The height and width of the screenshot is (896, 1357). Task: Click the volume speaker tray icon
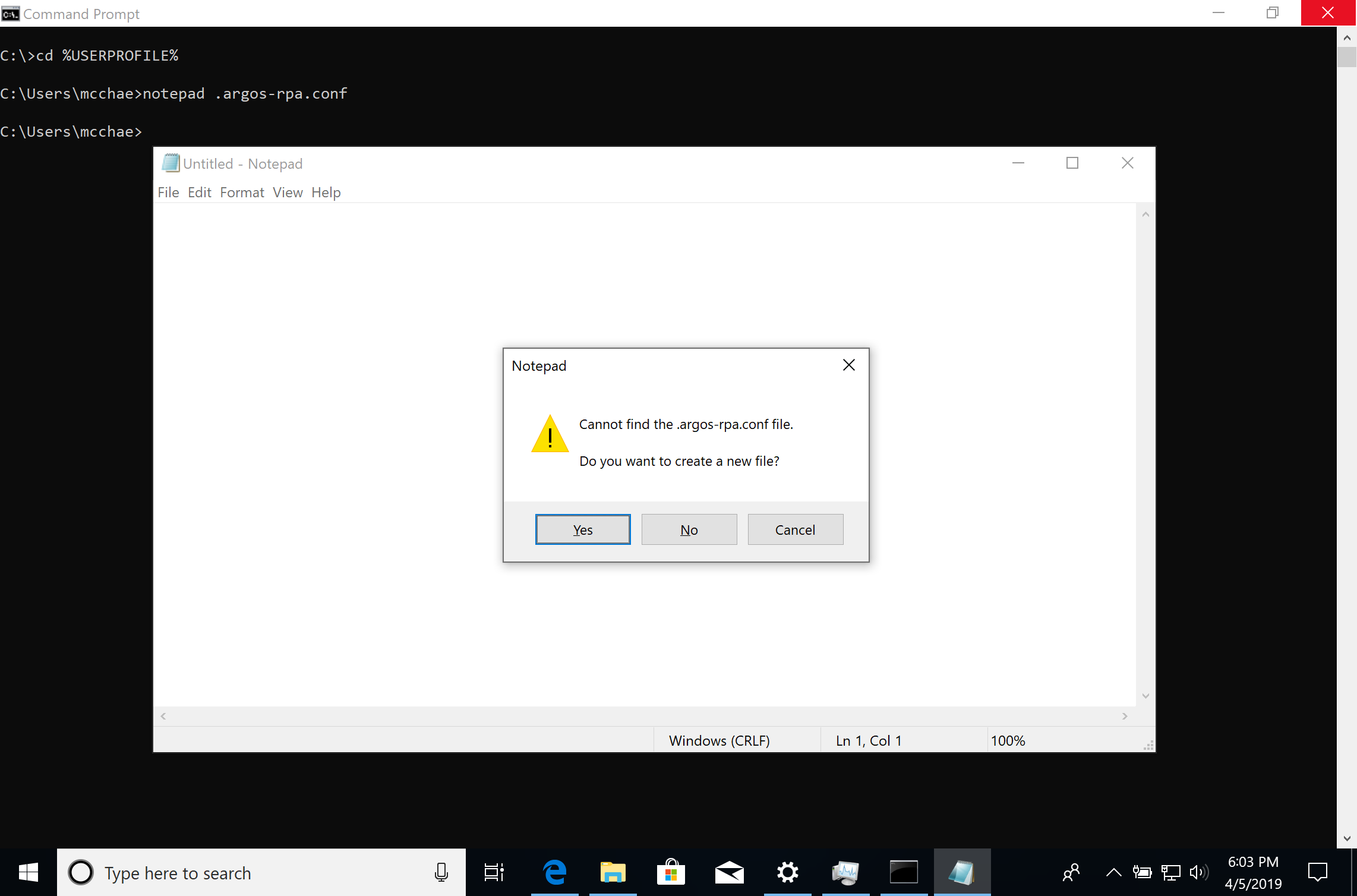coord(1199,872)
